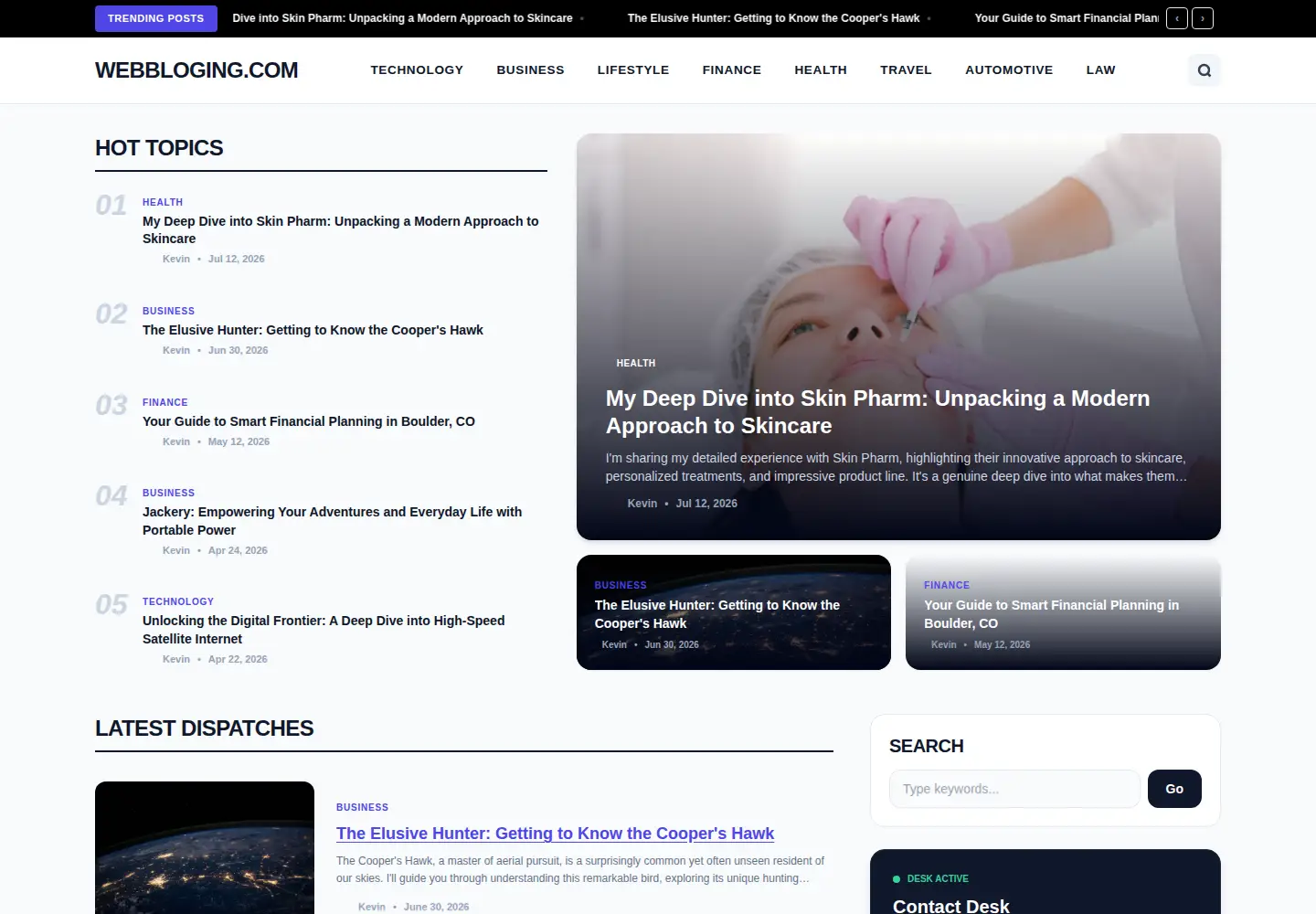Open Smart Financial Planning title on small card
1316x914 pixels.
1051,614
